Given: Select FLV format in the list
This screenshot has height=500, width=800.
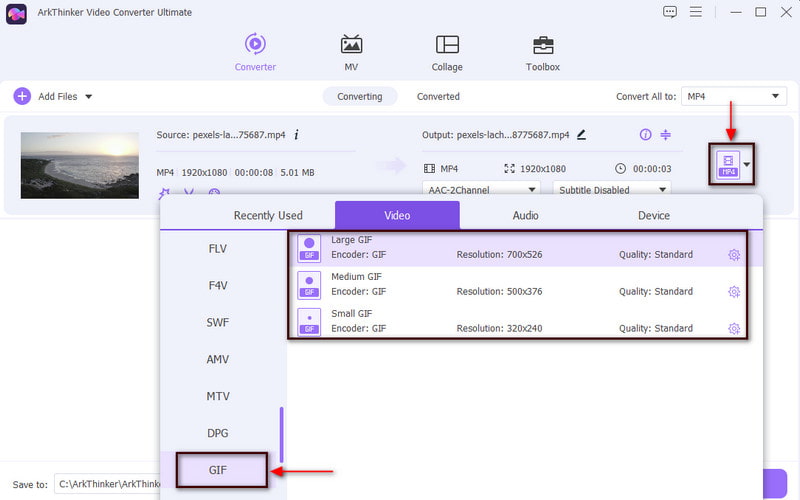Looking at the screenshot, I should coord(218,248).
